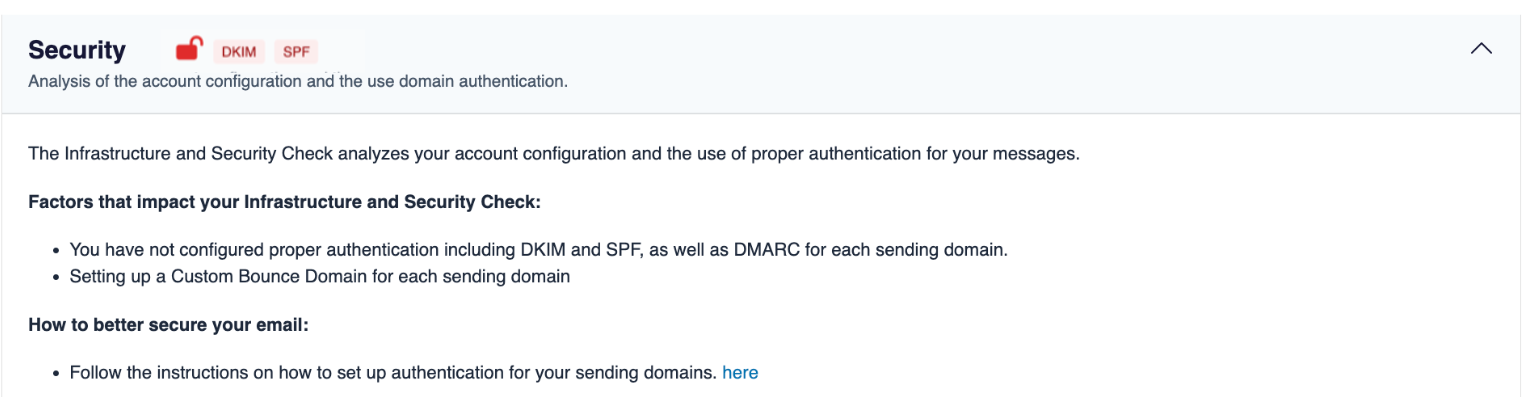1525x397 pixels.
Task: Click the SPF warning badge
Action: (x=296, y=52)
